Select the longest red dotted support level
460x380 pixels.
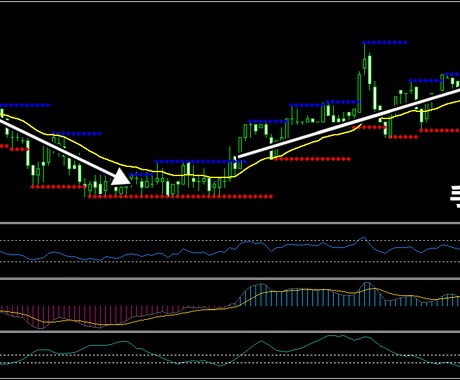tap(180, 197)
